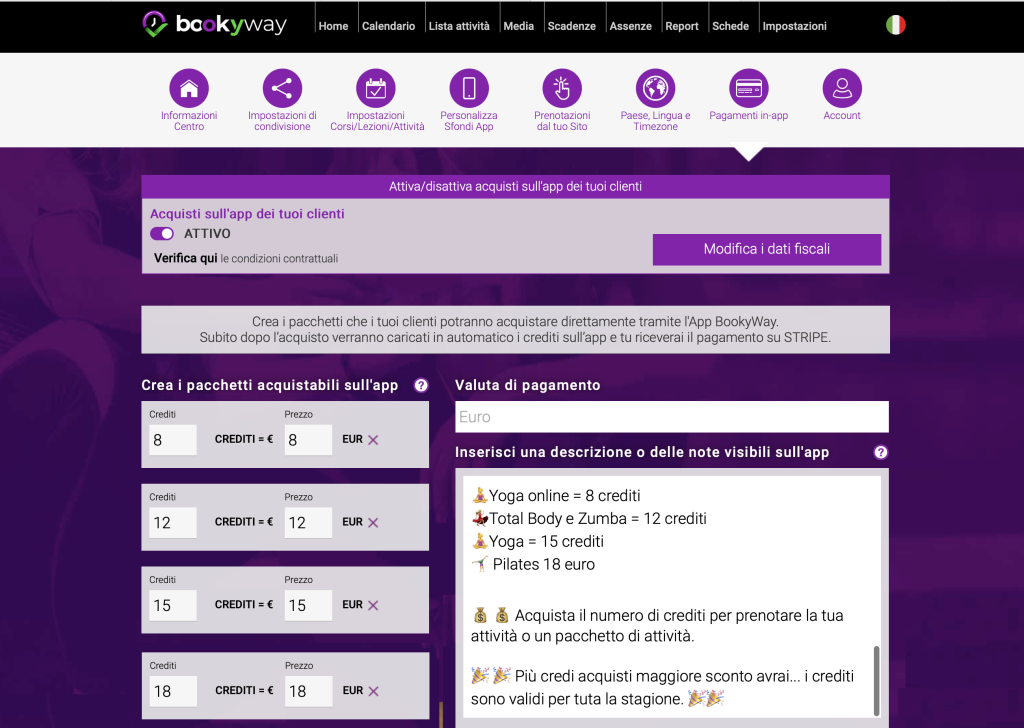Click help icon beside Crea i pacchetti

[421, 385]
